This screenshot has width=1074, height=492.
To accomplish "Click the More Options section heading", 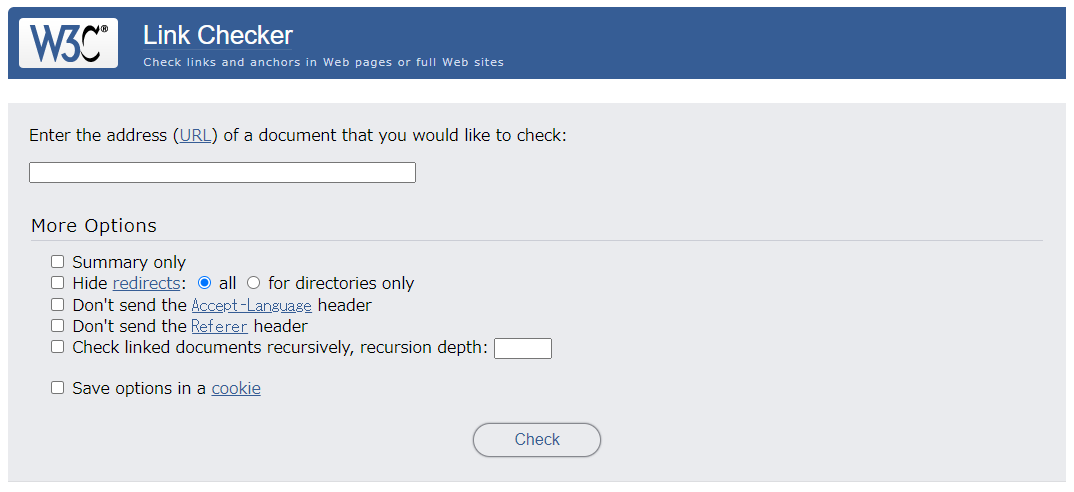I will 94,225.
